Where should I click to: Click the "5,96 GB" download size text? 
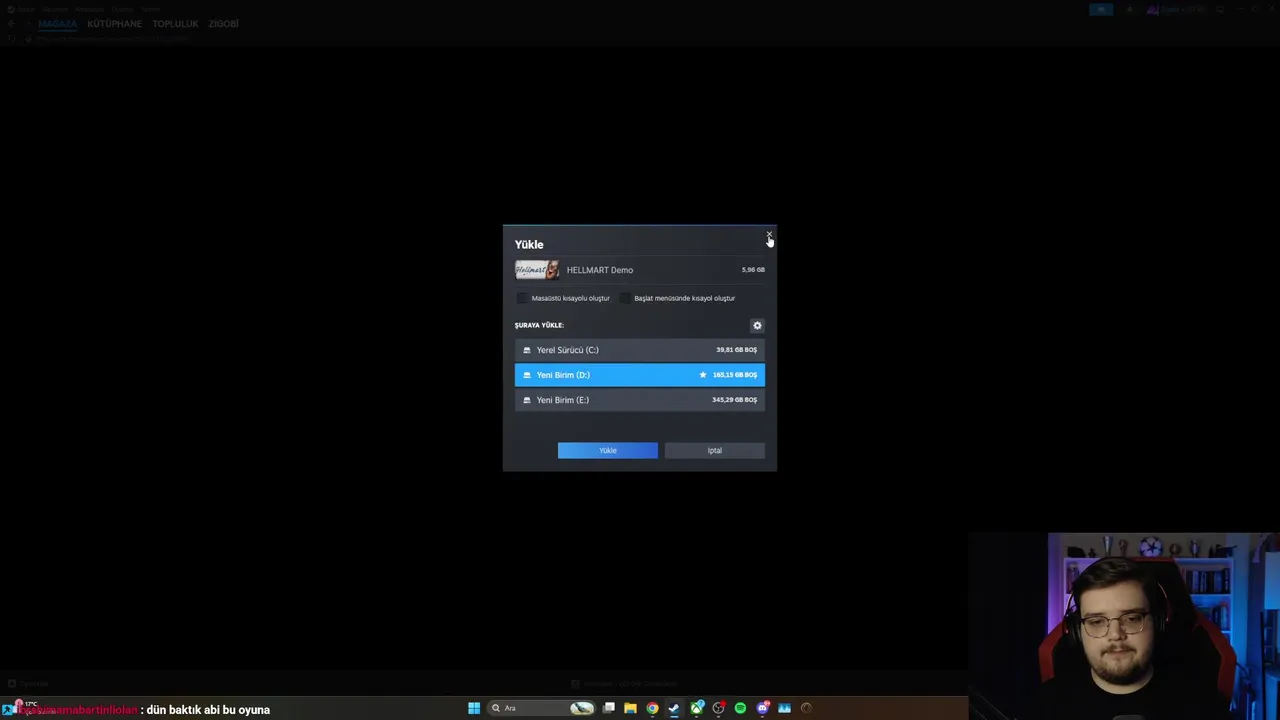tap(753, 270)
